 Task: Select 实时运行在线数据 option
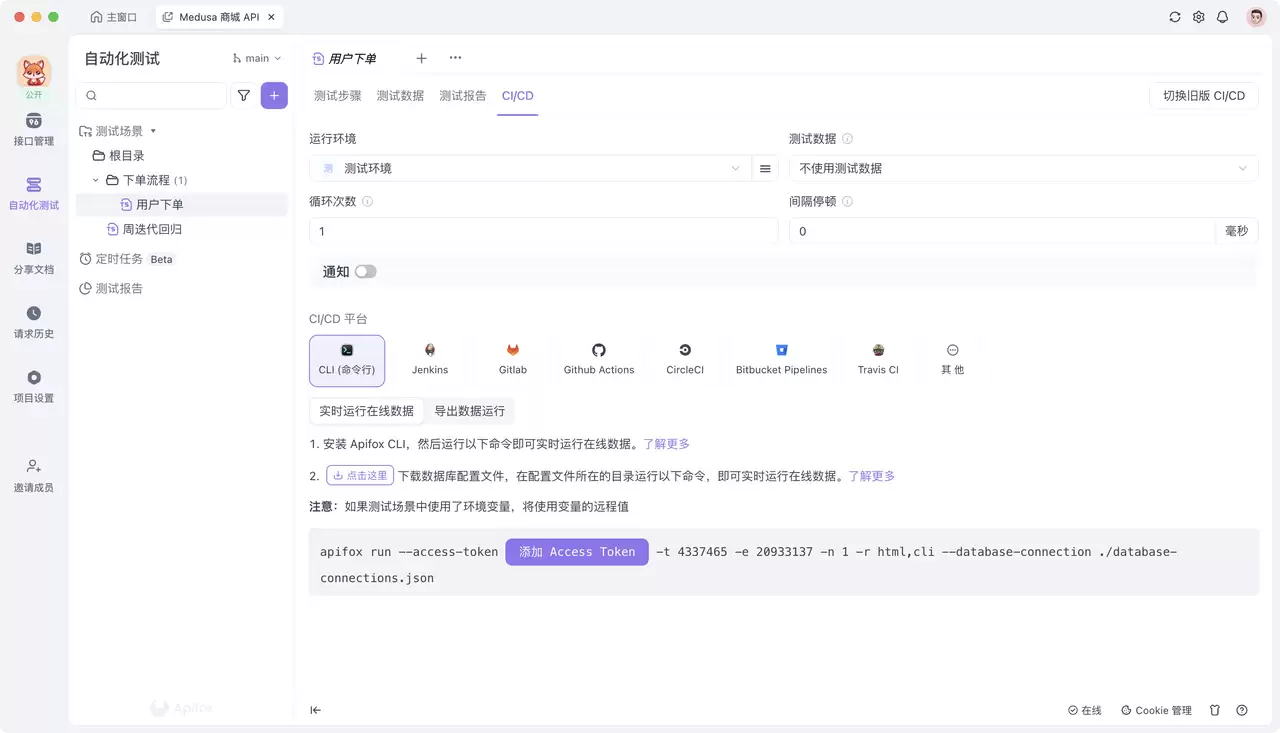(366, 410)
